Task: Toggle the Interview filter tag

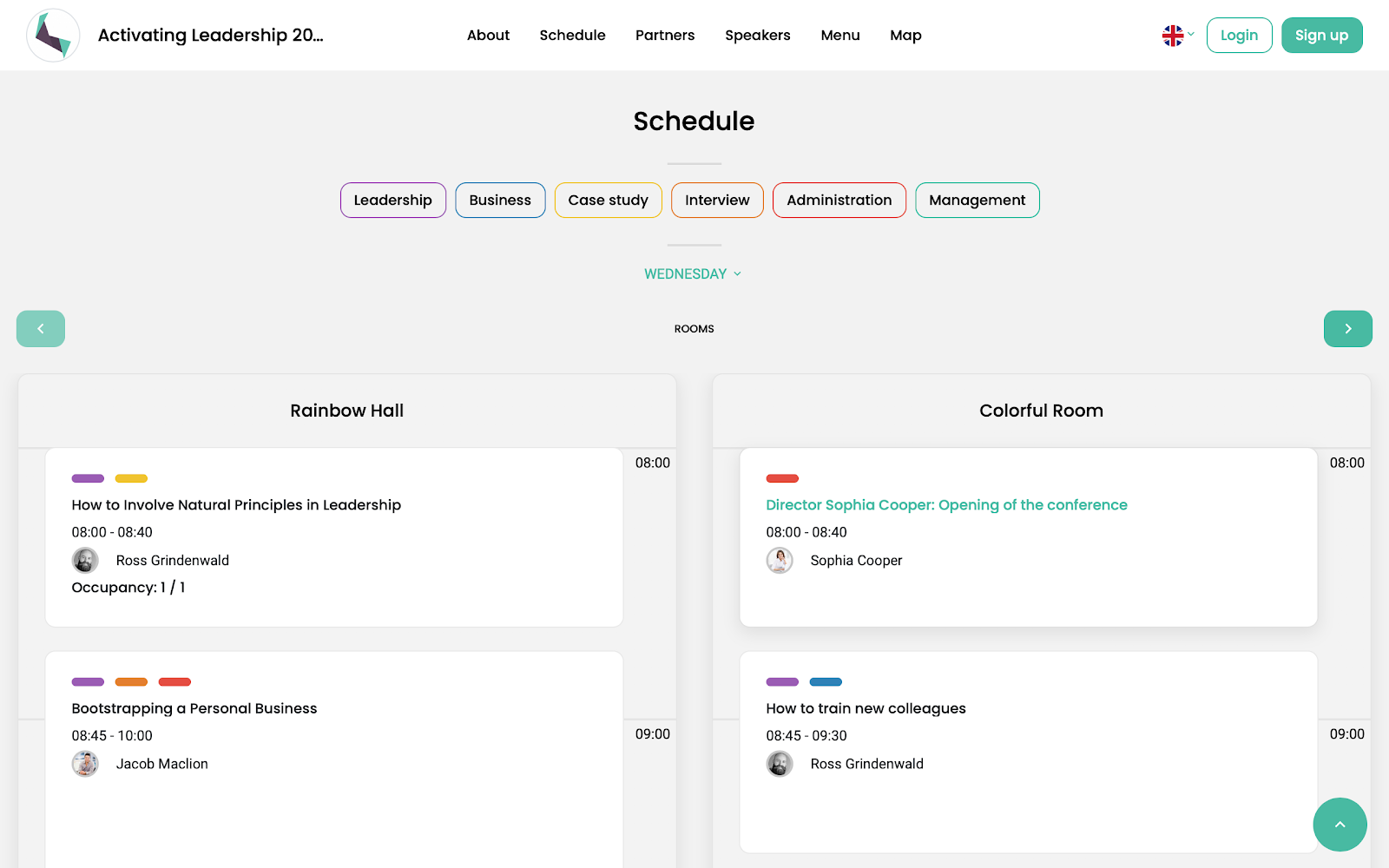Action: click(717, 201)
